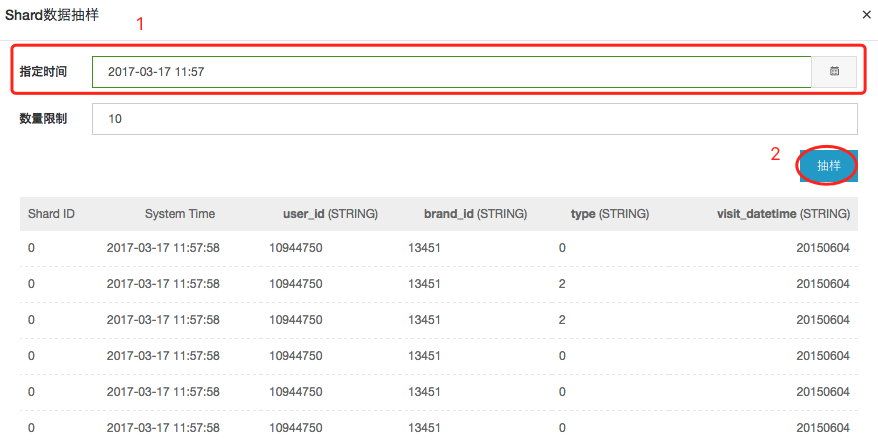Click the 数量限制 field label
The image size is (878, 446).
(43, 119)
